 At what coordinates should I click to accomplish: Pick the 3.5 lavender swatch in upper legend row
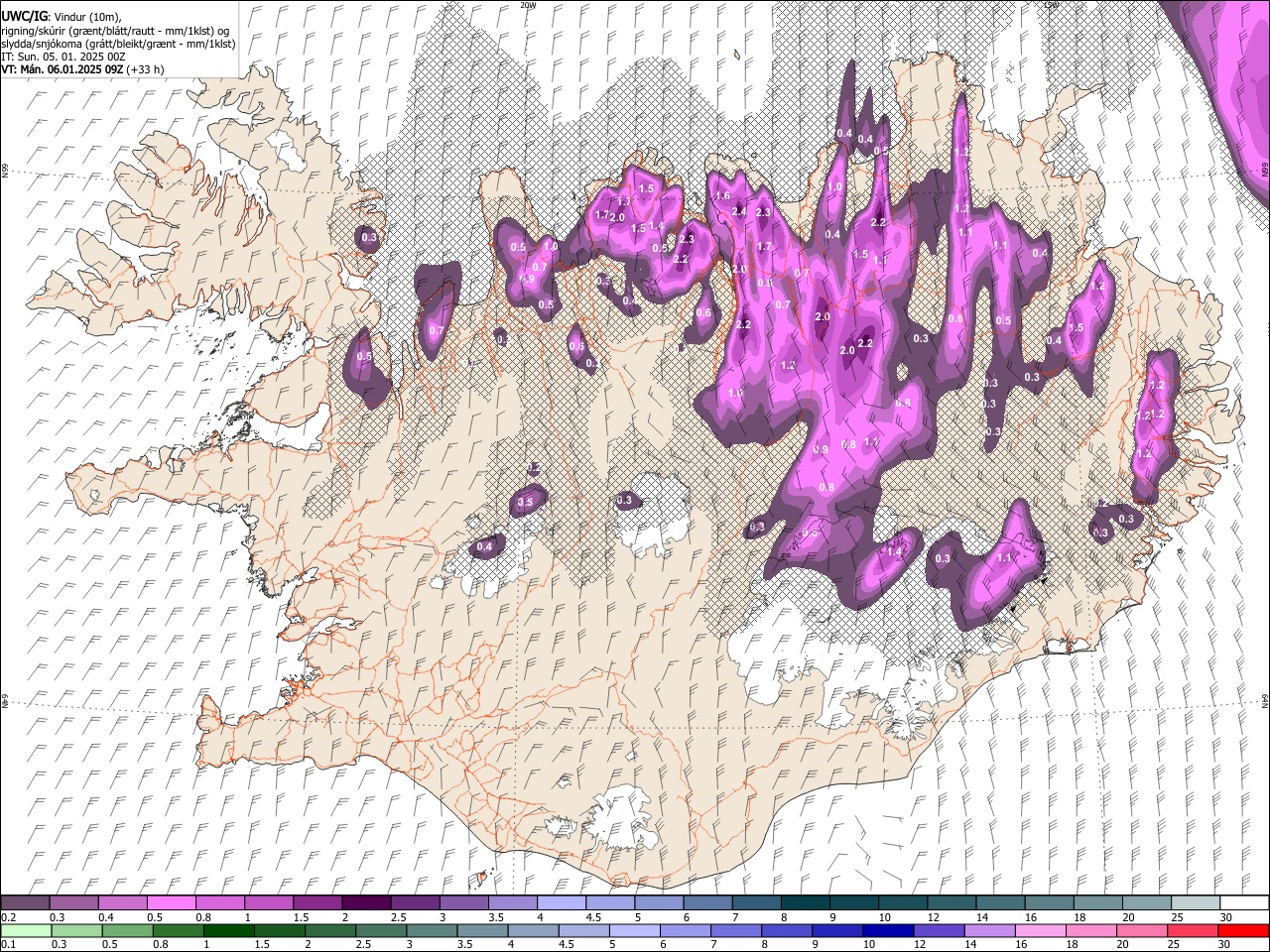point(512,902)
